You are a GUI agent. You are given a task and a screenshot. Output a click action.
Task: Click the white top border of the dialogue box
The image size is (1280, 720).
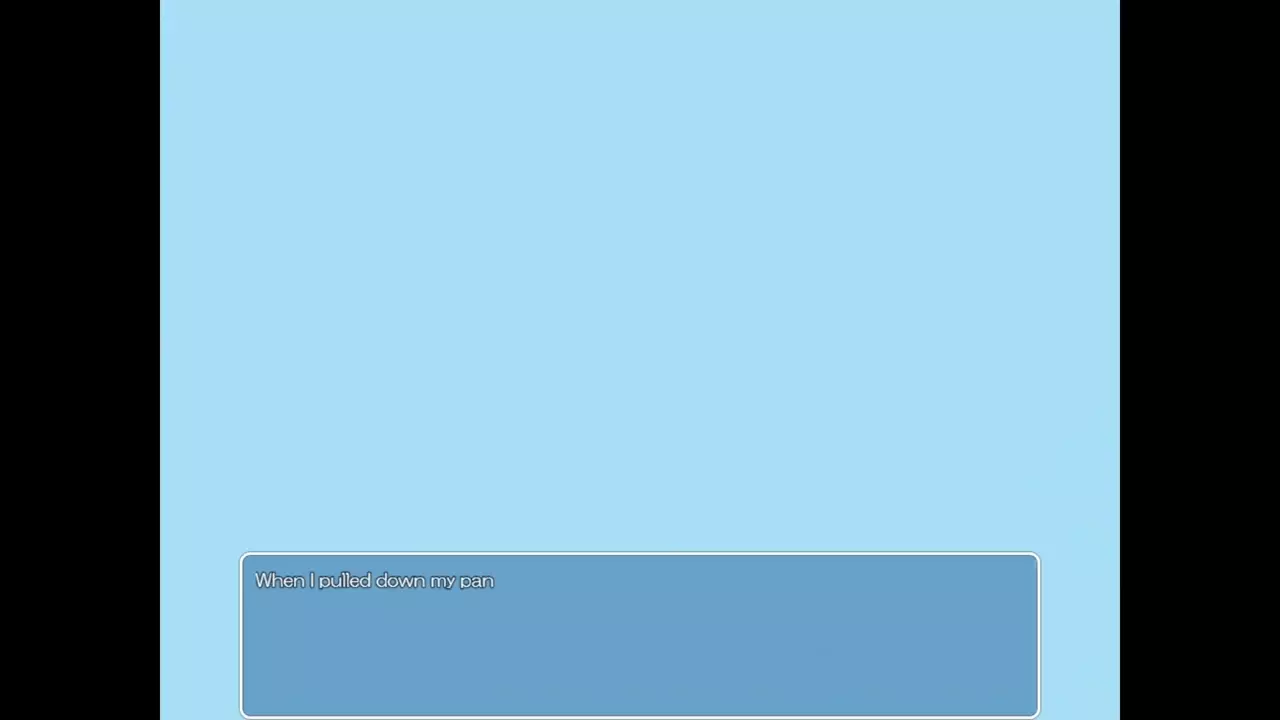pyautogui.click(x=640, y=554)
